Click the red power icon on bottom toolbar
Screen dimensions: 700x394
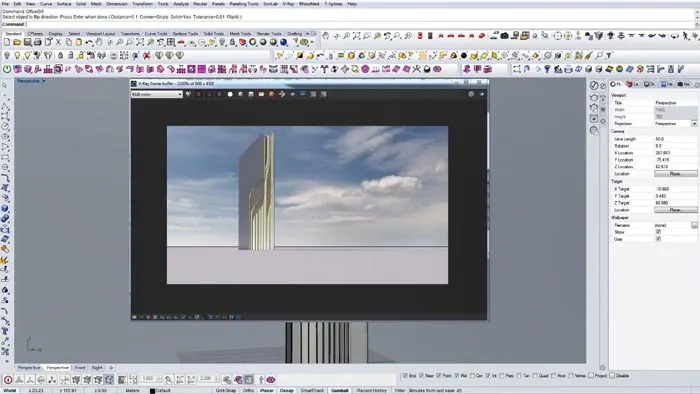[x=8, y=380]
